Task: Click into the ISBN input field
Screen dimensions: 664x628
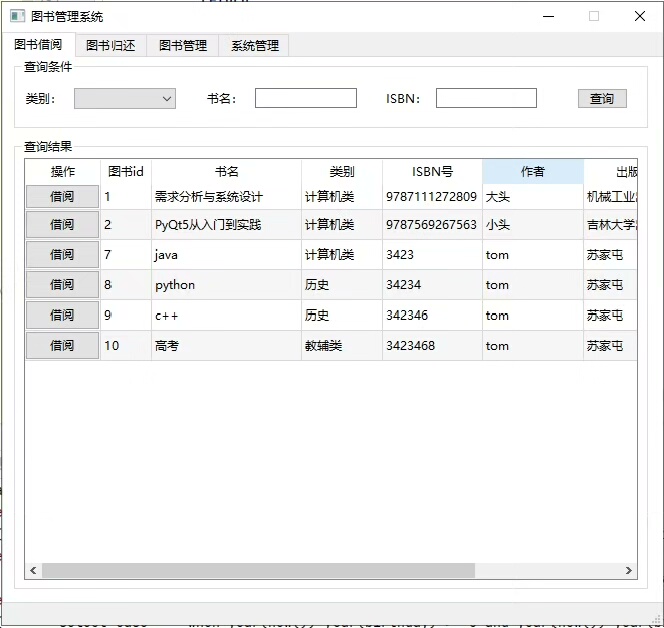Action: 486,98
